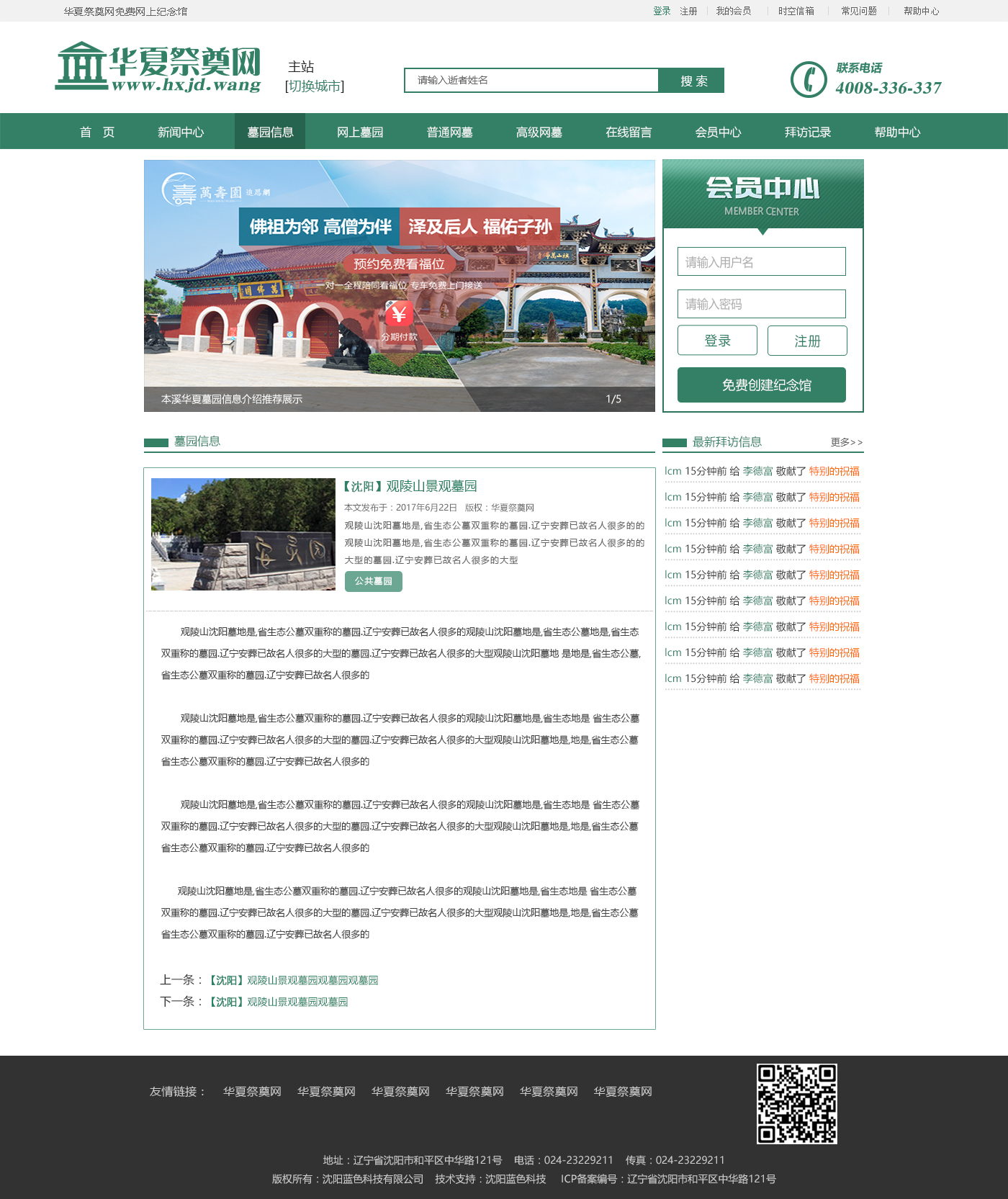Viewport: 1008px width, 1199px height.
Task: Open the 墓园信息 navigation tab
Action: (x=270, y=132)
